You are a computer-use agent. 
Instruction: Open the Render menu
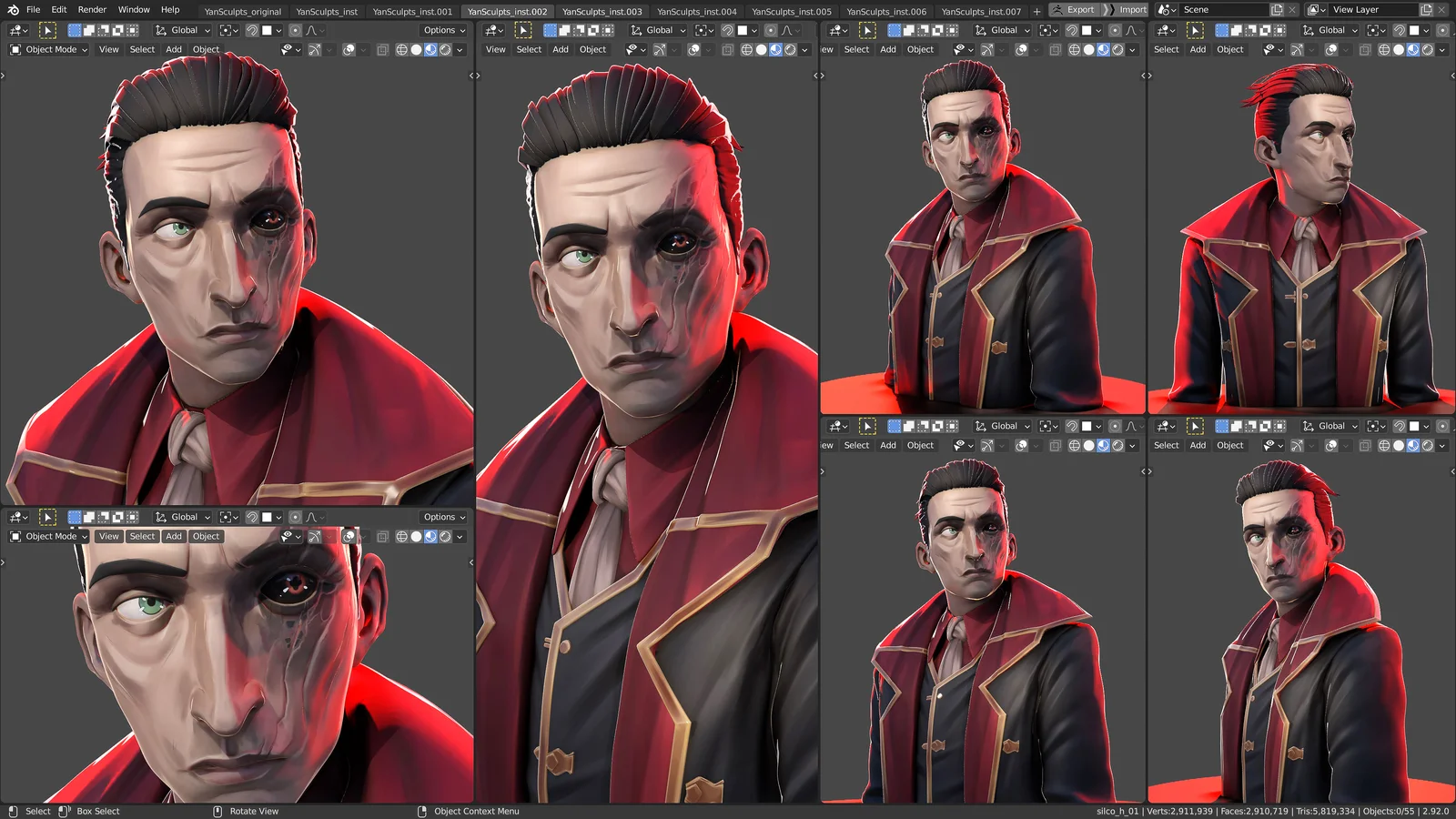[92, 10]
